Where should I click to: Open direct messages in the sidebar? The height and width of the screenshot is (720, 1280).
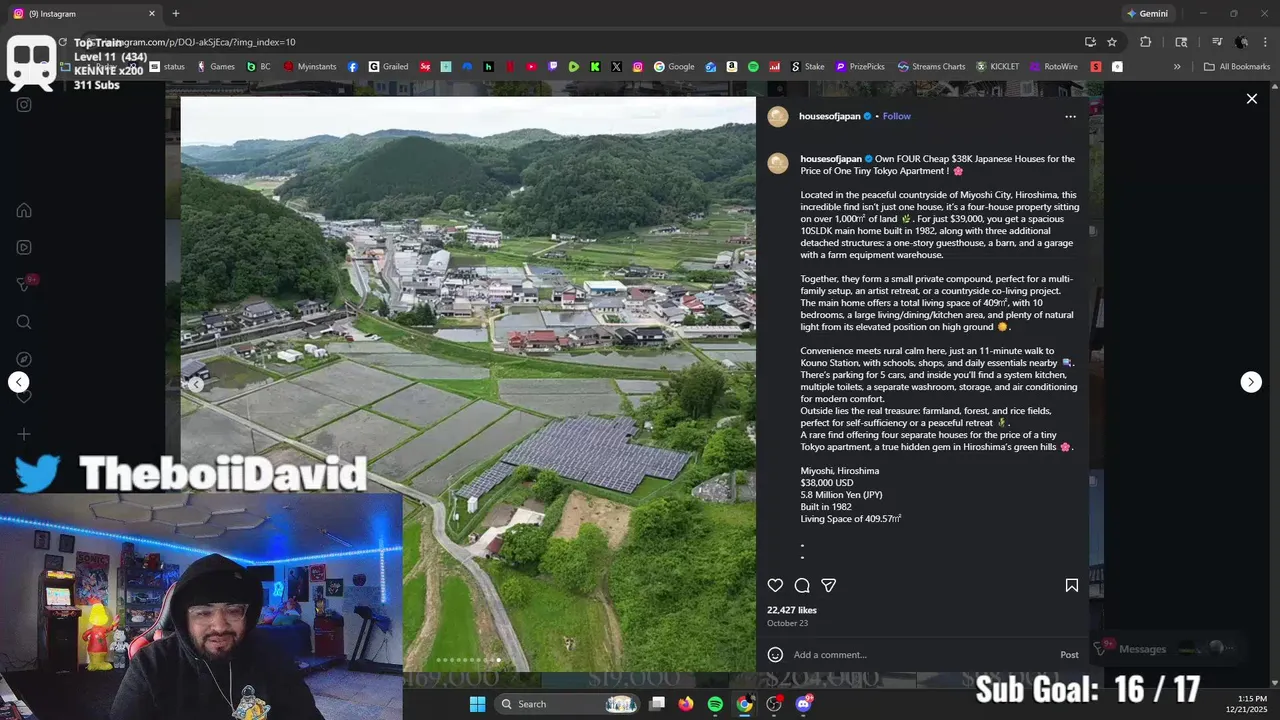[x=24, y=285]
